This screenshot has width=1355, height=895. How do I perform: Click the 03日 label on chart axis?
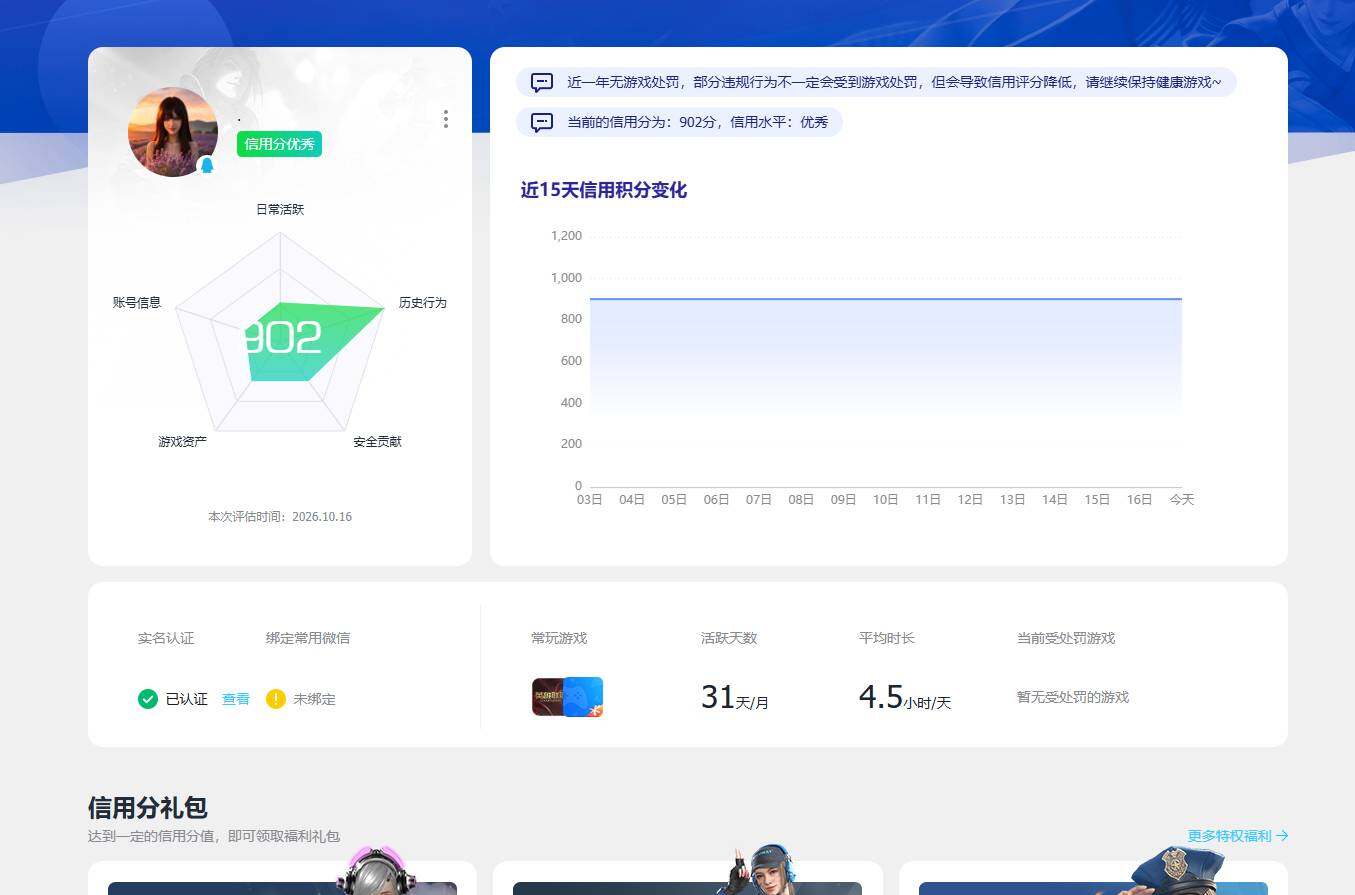tap(590, 499)
